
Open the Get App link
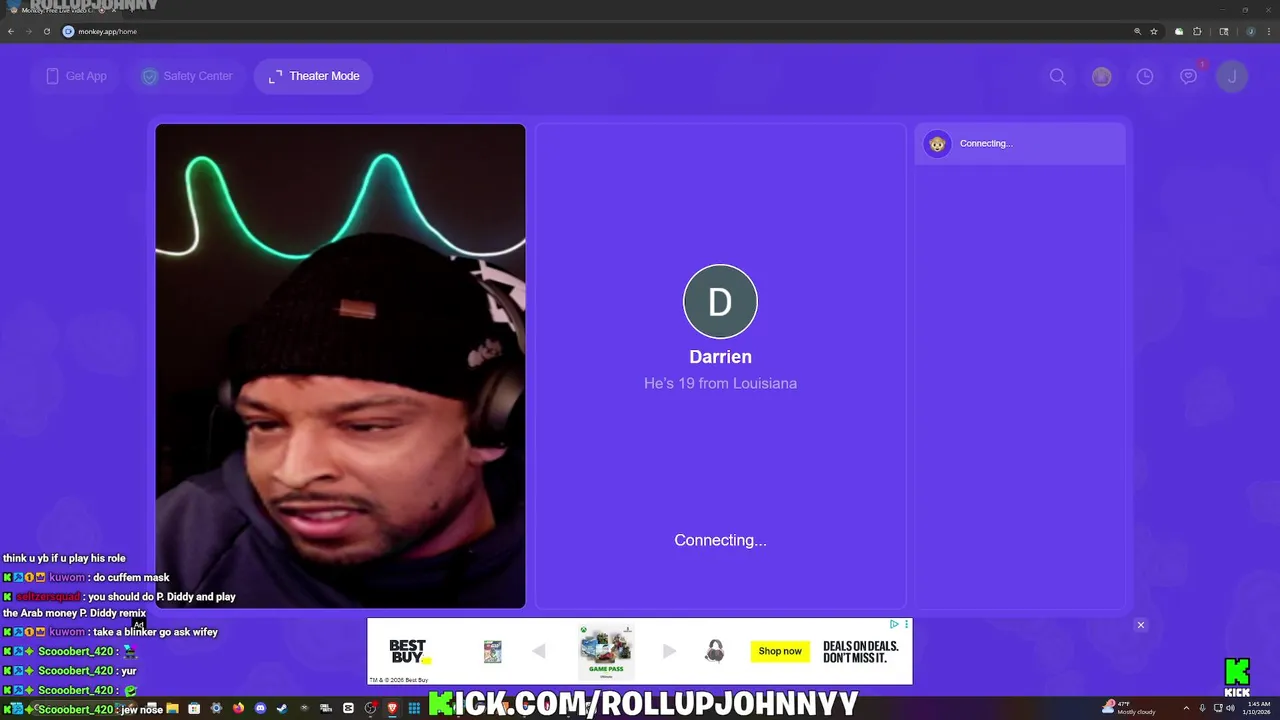coord(76,76)
